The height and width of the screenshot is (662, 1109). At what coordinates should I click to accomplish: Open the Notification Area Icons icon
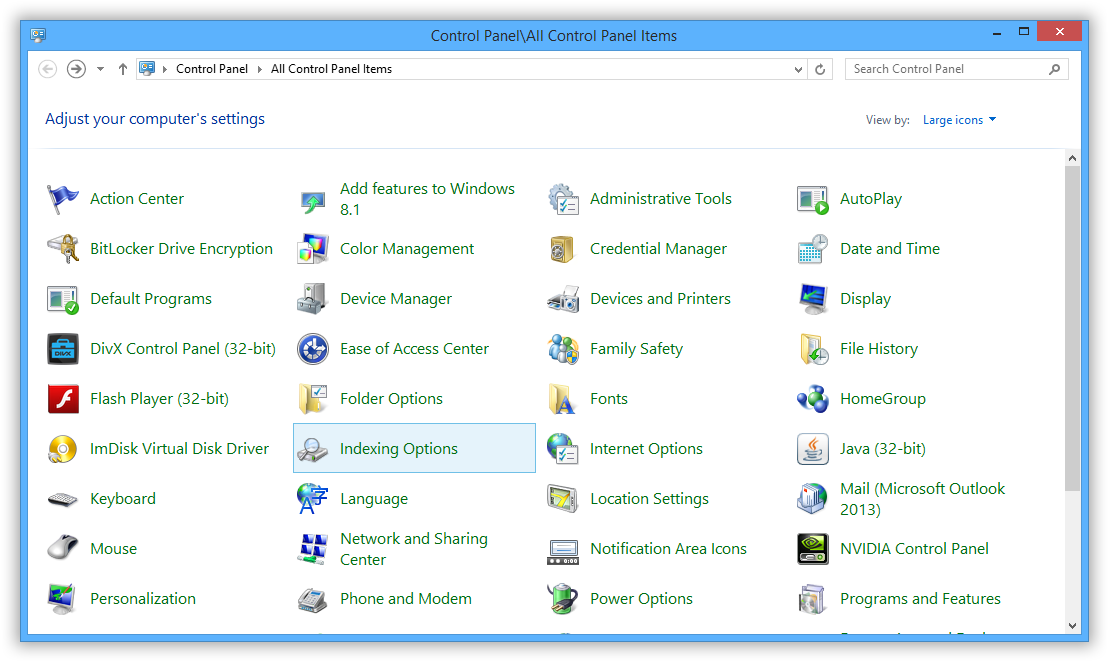pyautogui.click(x=563, y=551)
